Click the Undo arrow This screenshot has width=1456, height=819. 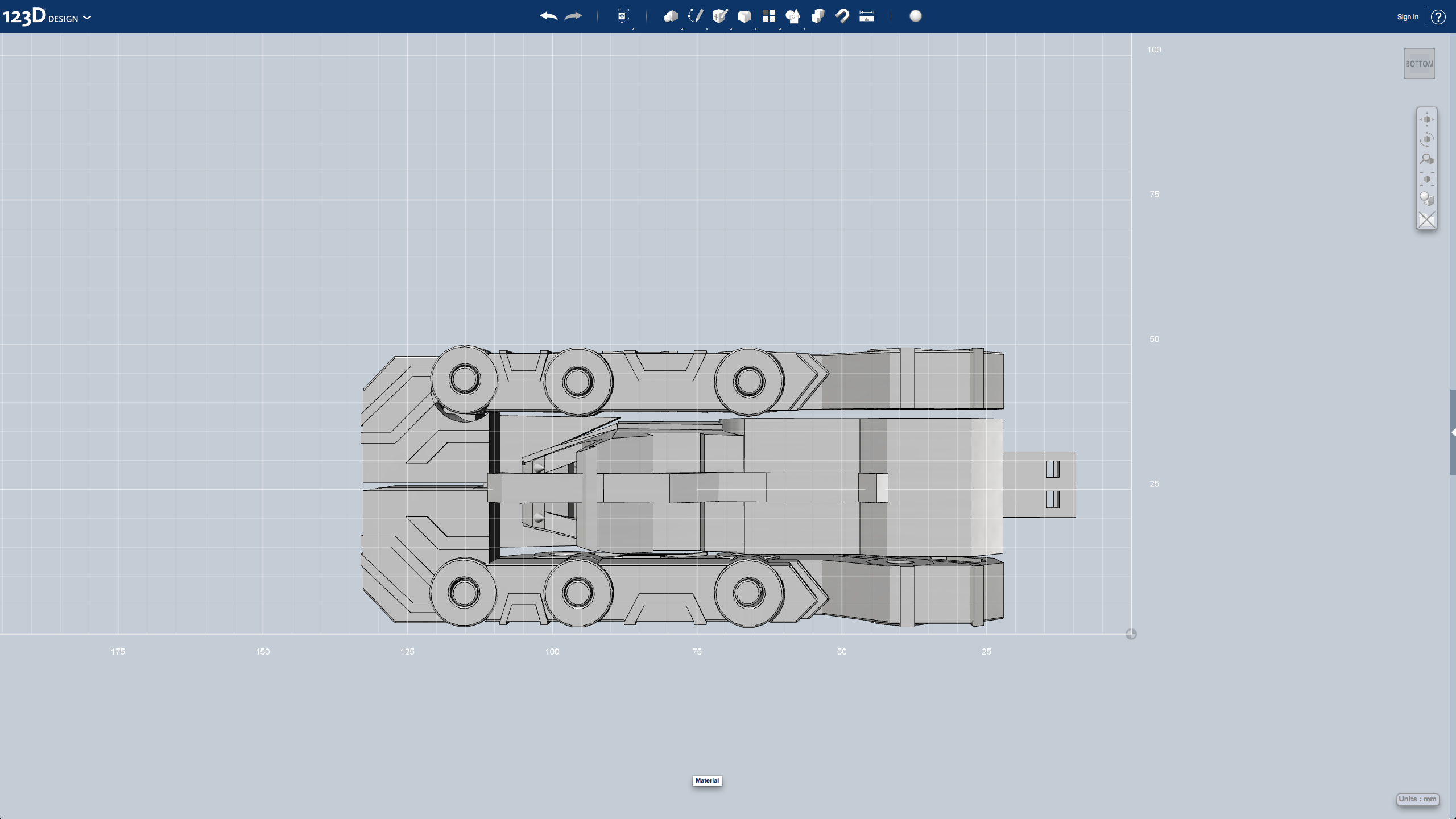tap(548, 16)
